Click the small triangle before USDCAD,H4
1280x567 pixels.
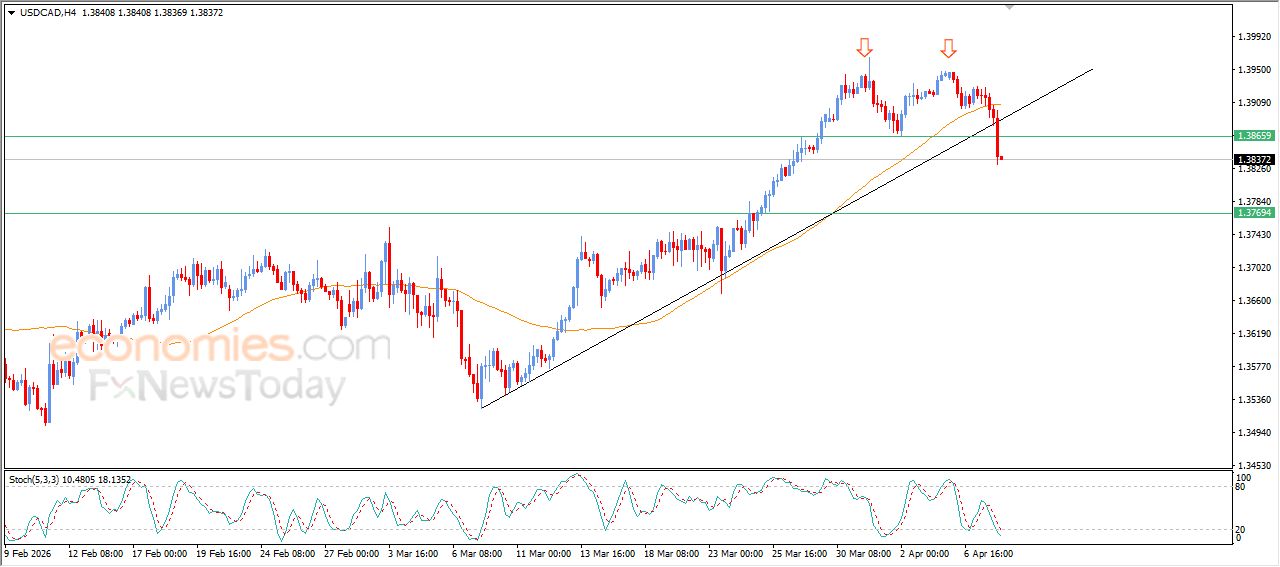click(11, 12)
